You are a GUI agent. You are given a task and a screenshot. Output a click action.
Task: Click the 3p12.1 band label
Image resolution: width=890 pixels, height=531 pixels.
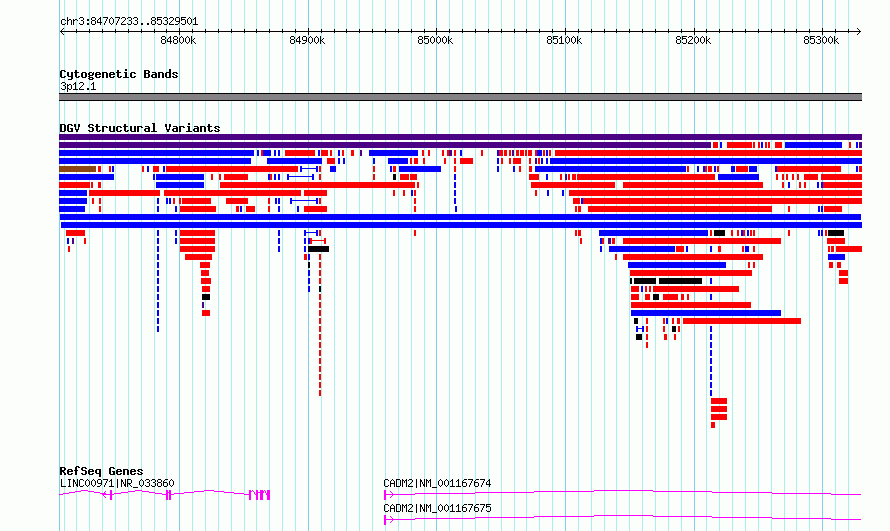(x=78, y=86)
